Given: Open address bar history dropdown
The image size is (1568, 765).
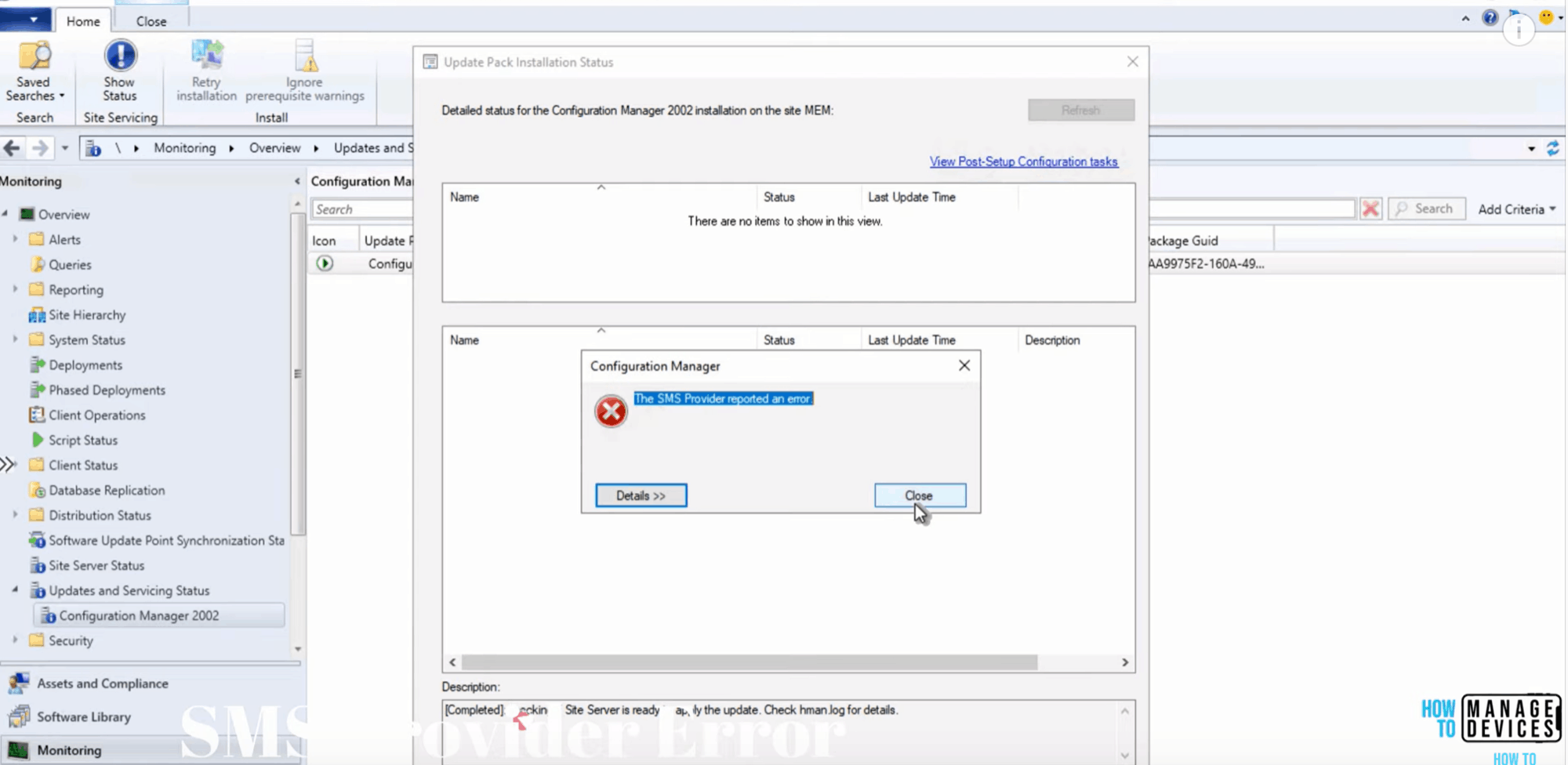Looking at the screenshot, I should coord(1531,148).
